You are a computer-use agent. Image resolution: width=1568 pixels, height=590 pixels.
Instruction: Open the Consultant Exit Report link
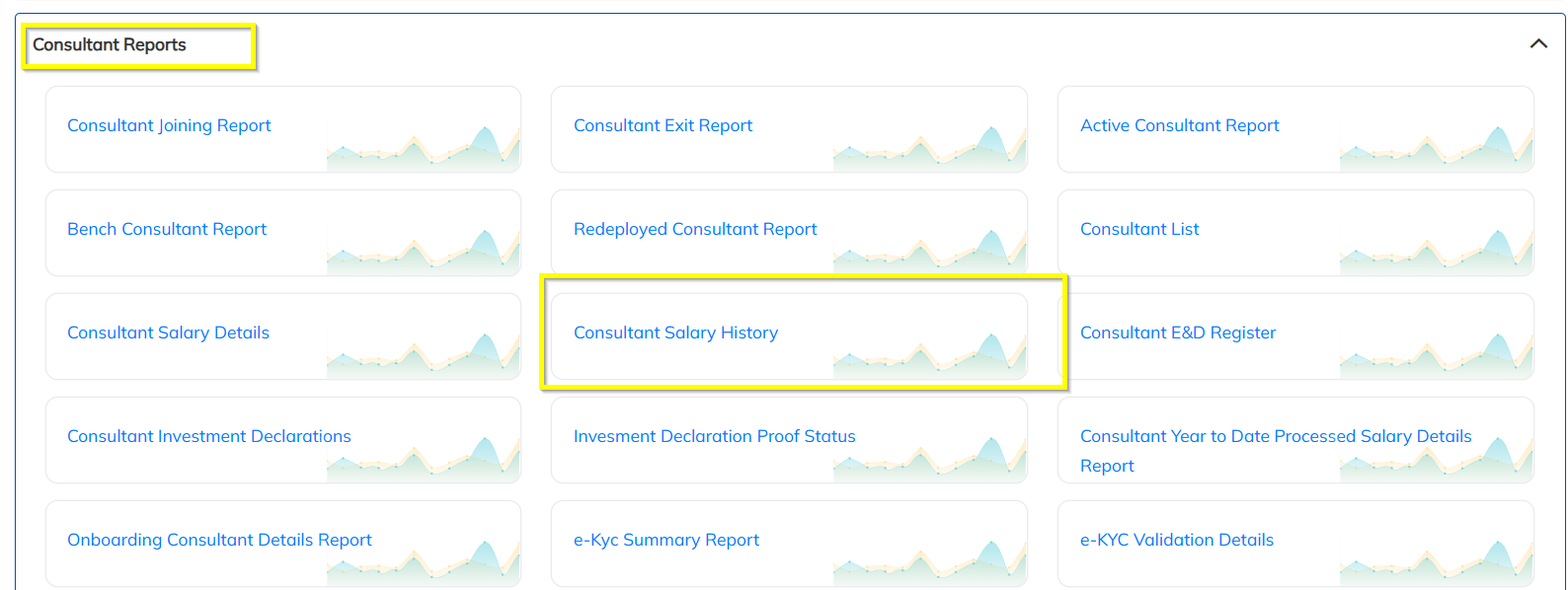[663, 125]
